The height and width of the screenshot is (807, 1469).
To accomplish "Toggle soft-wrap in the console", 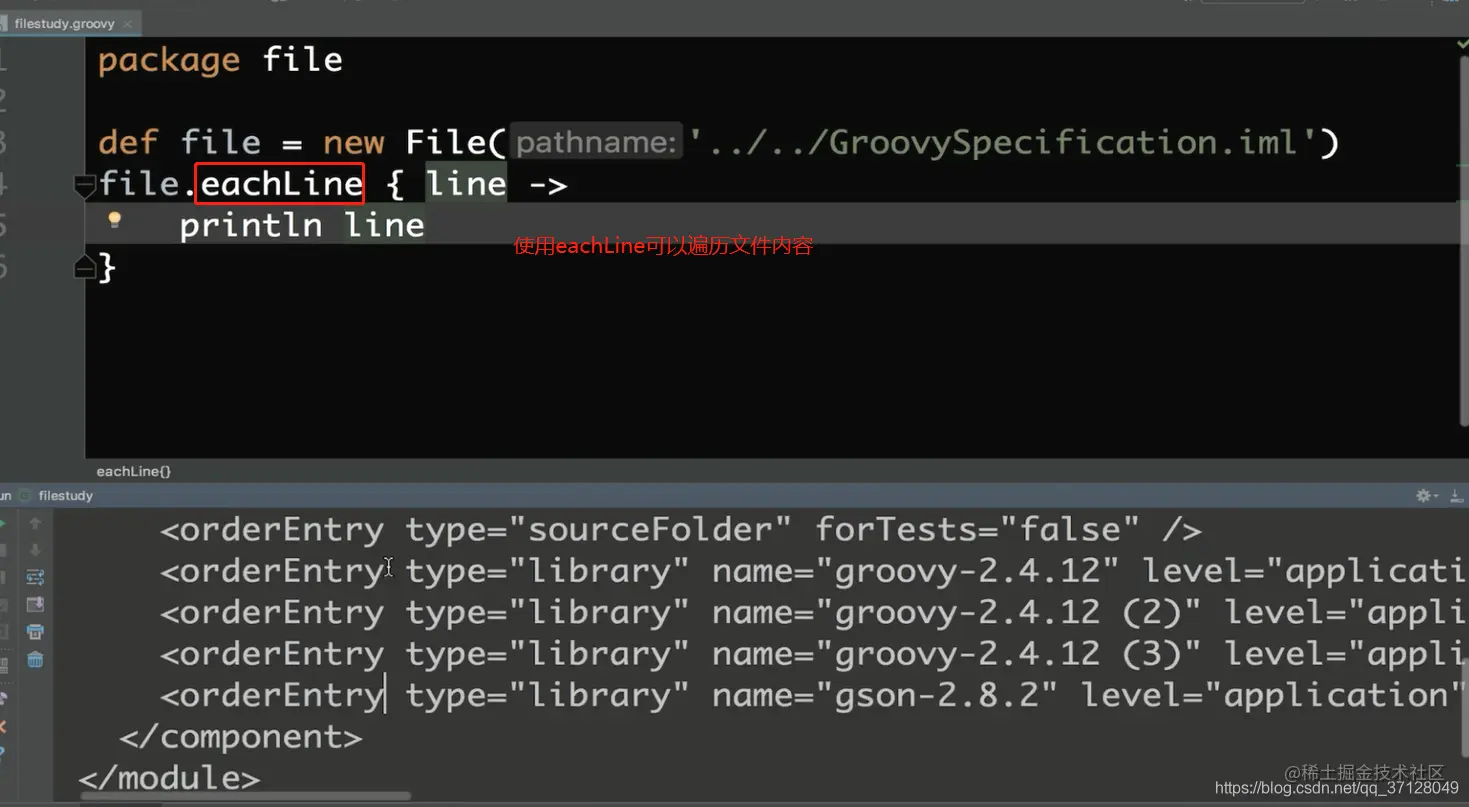I will 35,577.
